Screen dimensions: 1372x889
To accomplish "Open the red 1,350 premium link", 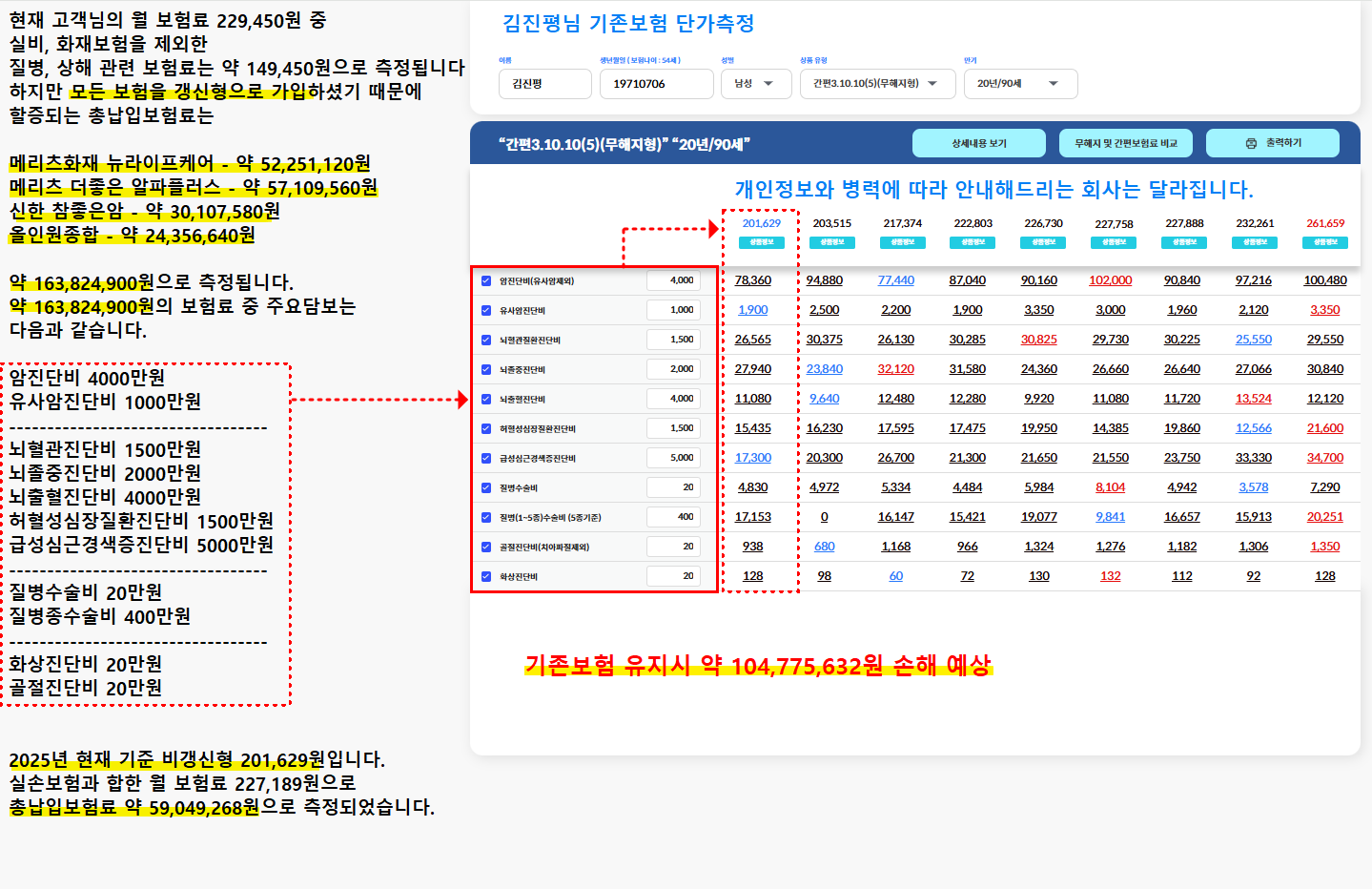I will pos(1325,547).
